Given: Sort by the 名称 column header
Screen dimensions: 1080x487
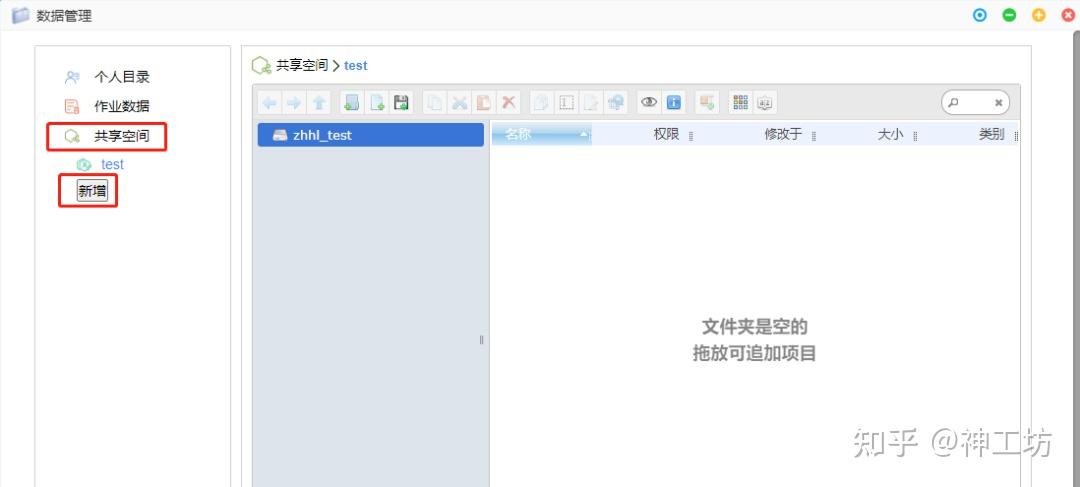Looking at the screenshot, I should (x=541, y=135).
